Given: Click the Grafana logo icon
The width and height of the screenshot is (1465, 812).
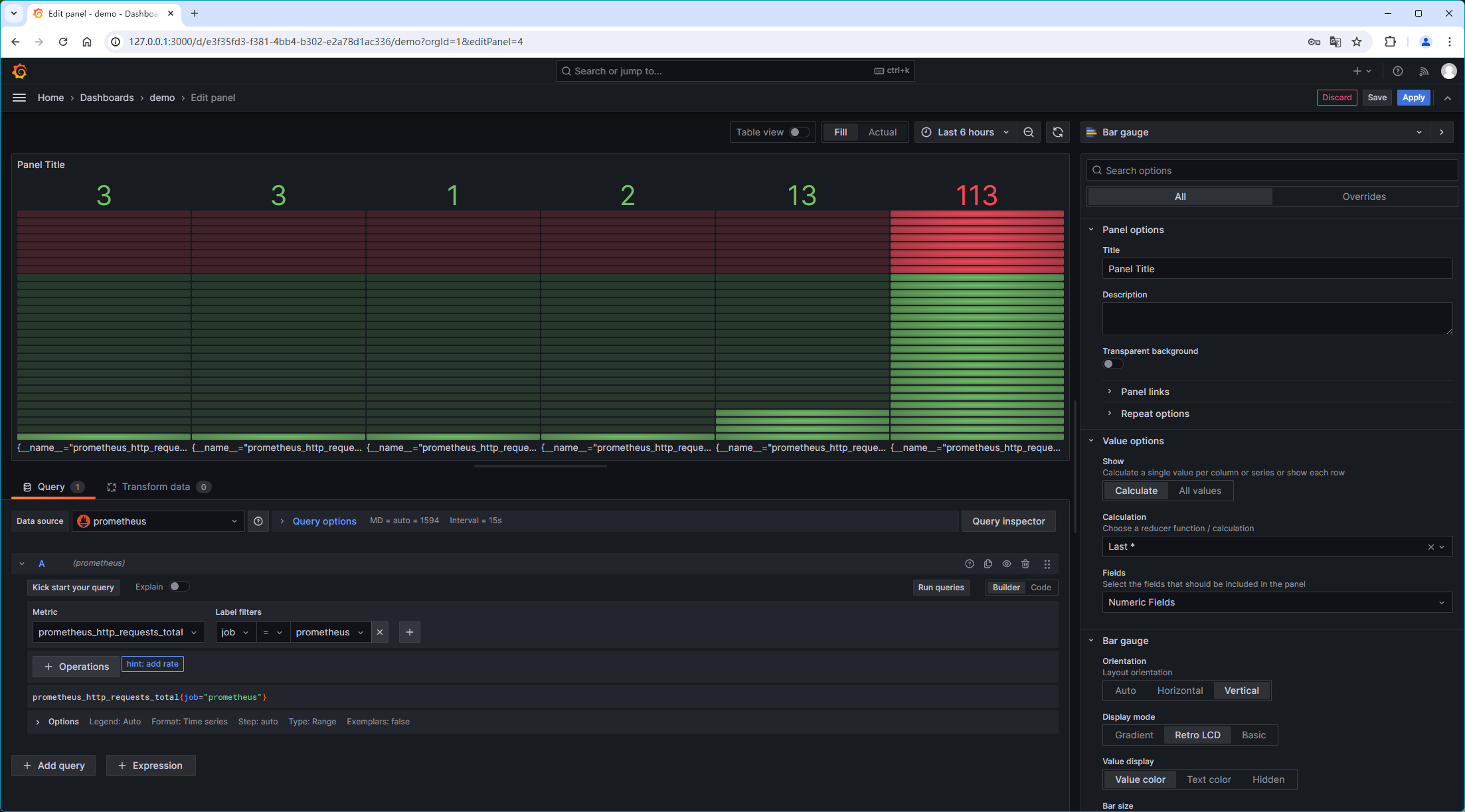Looking at the screenshot, I should pos(19,71).
